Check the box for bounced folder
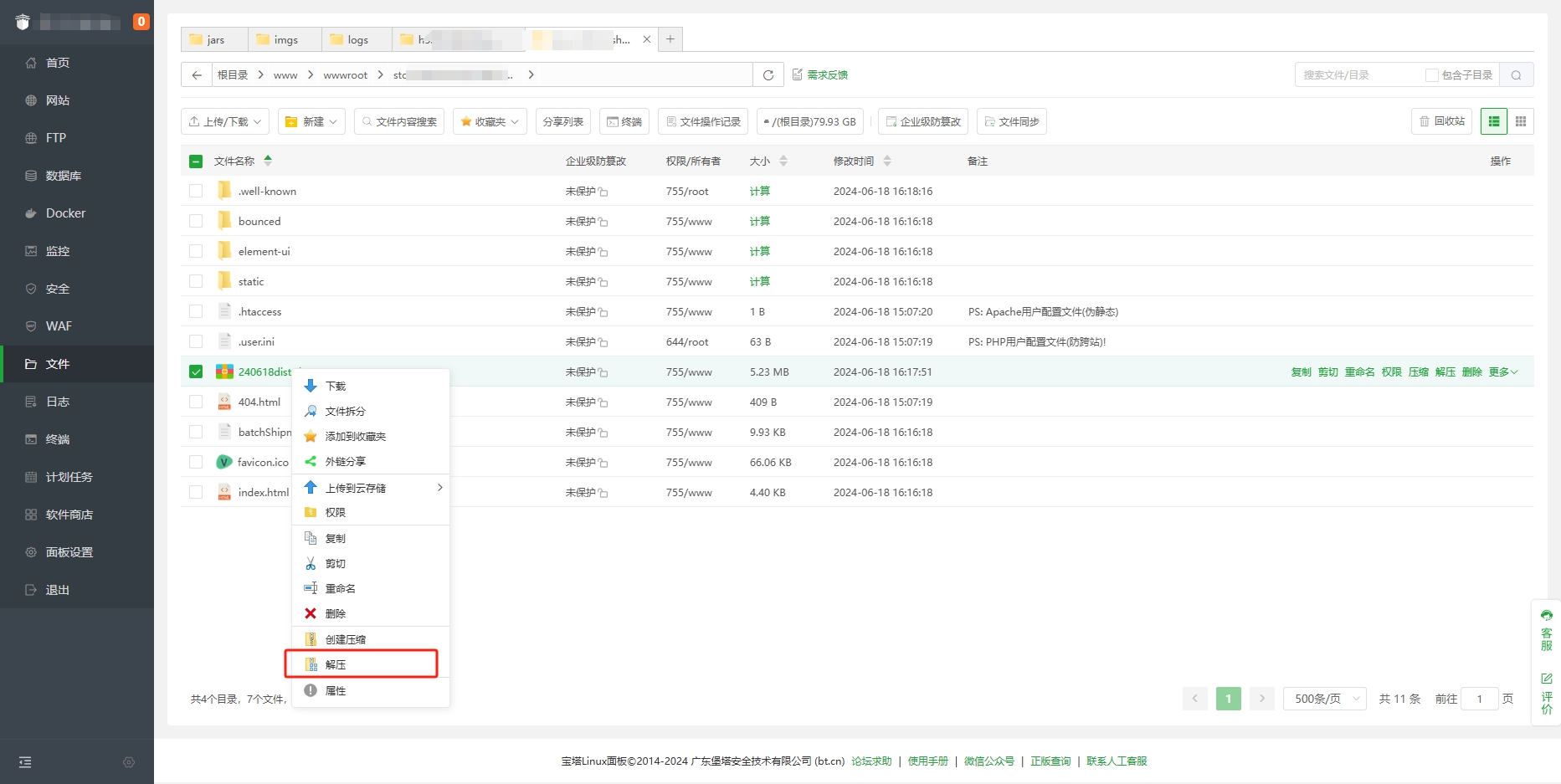1561x784 pixels. tap(196, 222)
